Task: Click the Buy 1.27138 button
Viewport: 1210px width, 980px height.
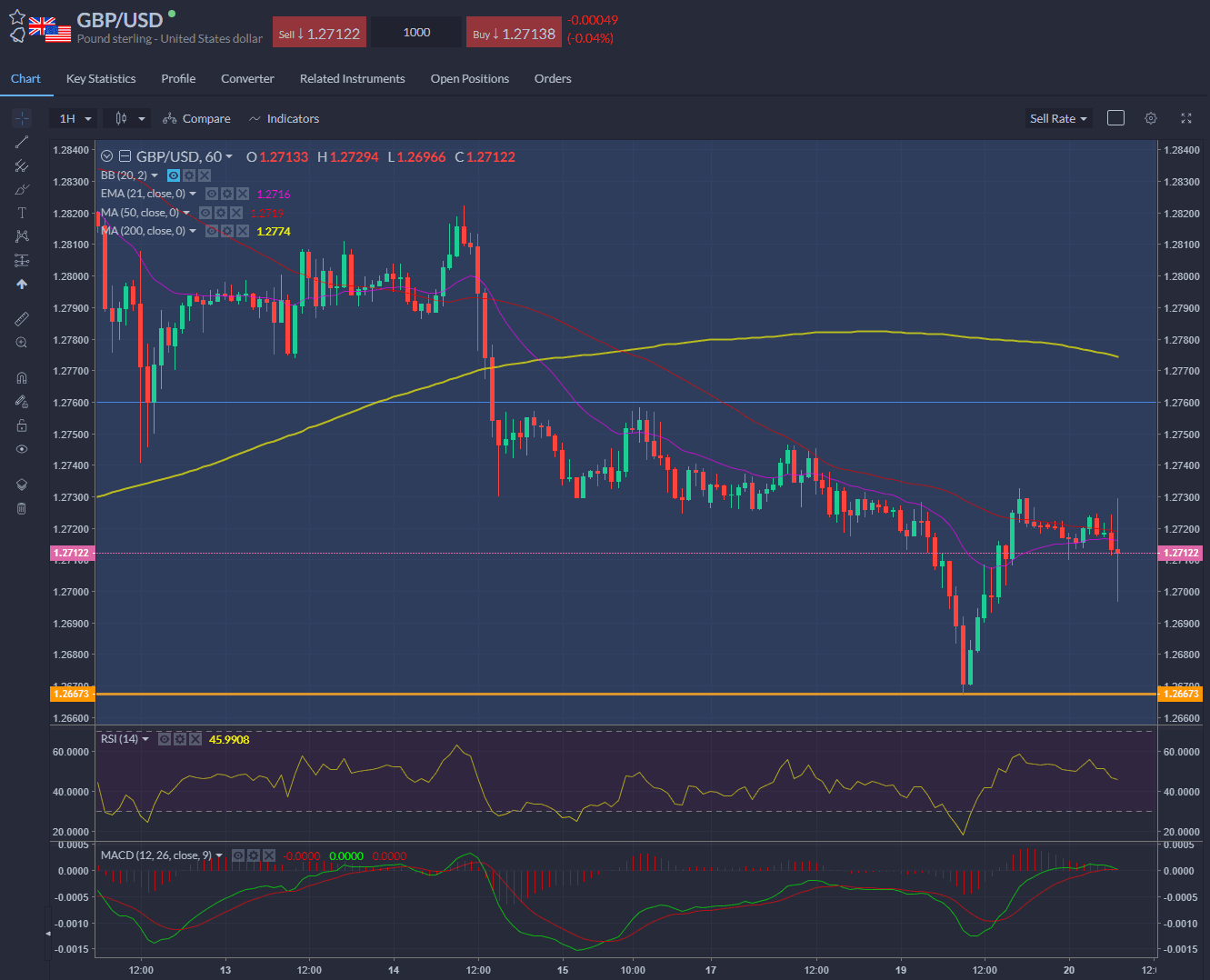Action: point(514,33)
